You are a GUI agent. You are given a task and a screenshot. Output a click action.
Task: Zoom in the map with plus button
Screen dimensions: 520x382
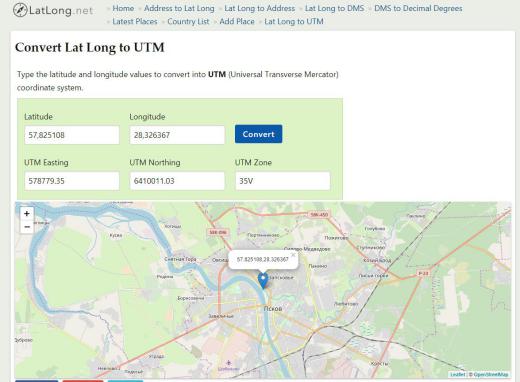click(x=27, y=214)
